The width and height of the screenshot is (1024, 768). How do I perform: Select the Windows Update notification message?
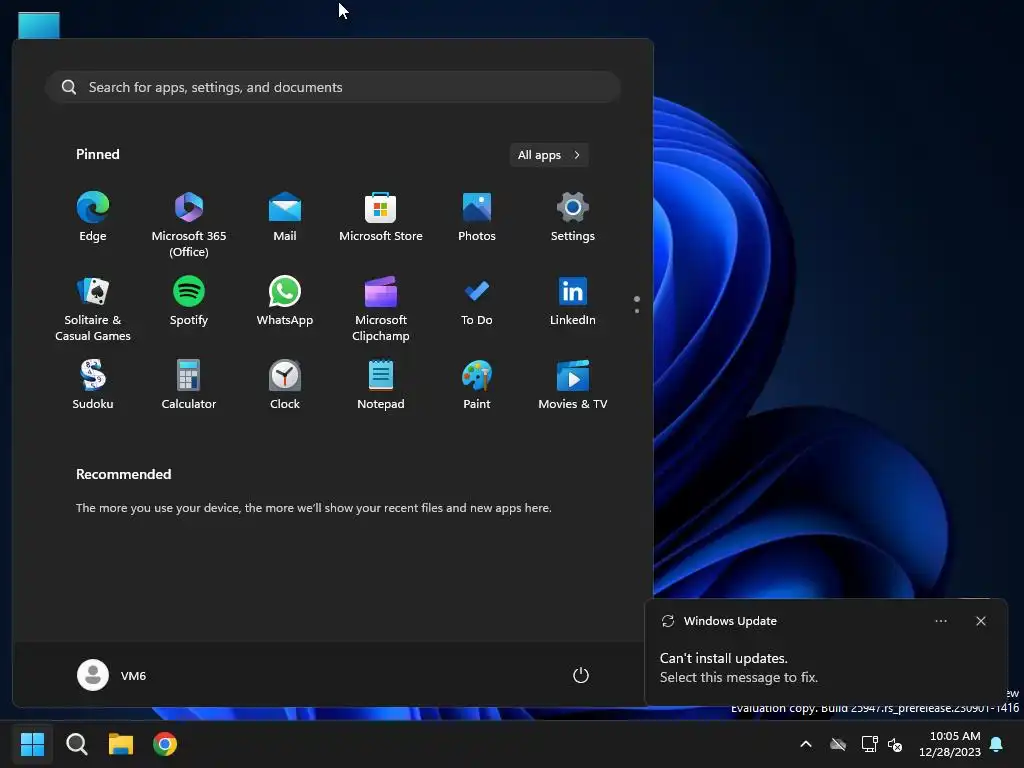coord(739,667)
